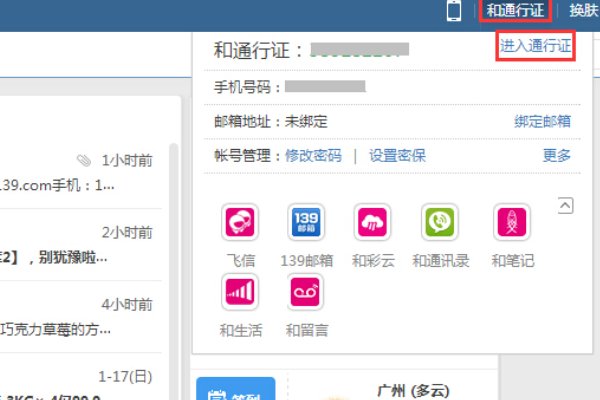600x400 pixels.
Task: Open the 换肤 skin option
Action: (x=584, y=10)
